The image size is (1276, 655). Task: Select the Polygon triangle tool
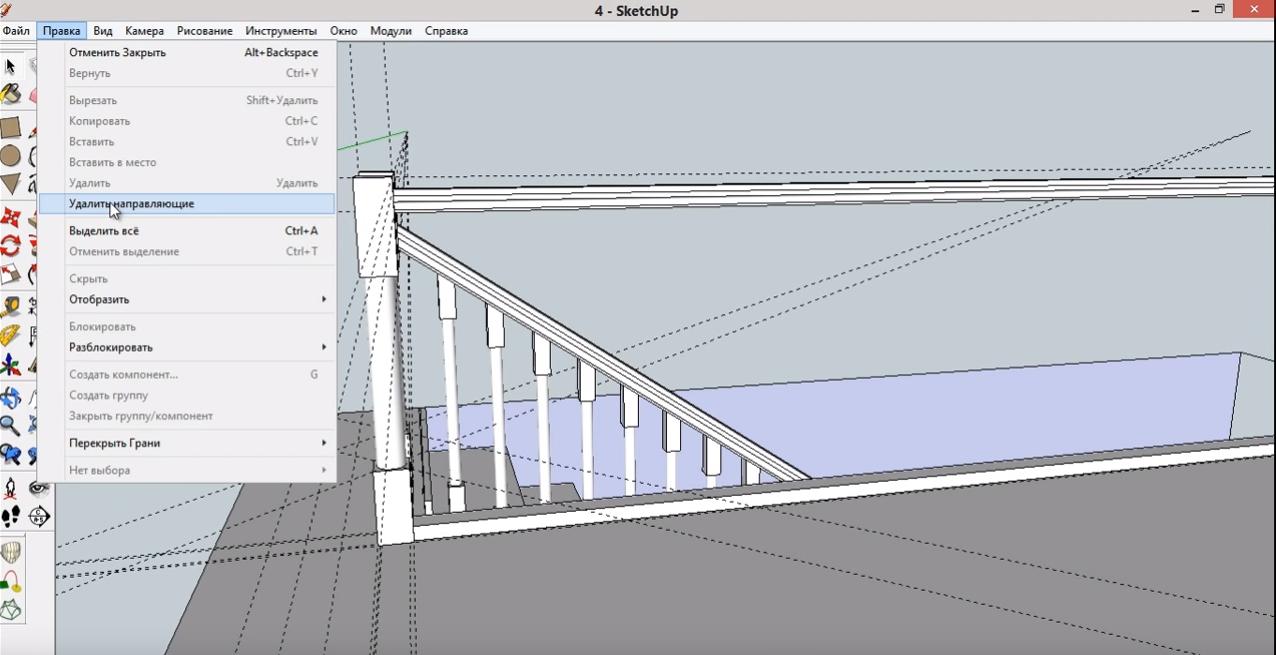tap(10, 184)
